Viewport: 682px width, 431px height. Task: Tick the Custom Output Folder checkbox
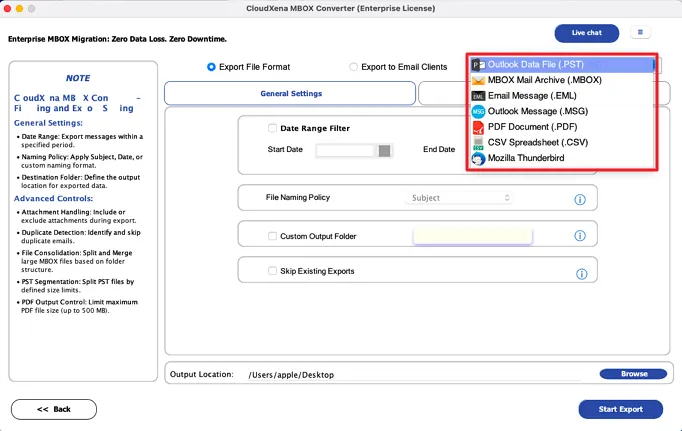(272, 236)
